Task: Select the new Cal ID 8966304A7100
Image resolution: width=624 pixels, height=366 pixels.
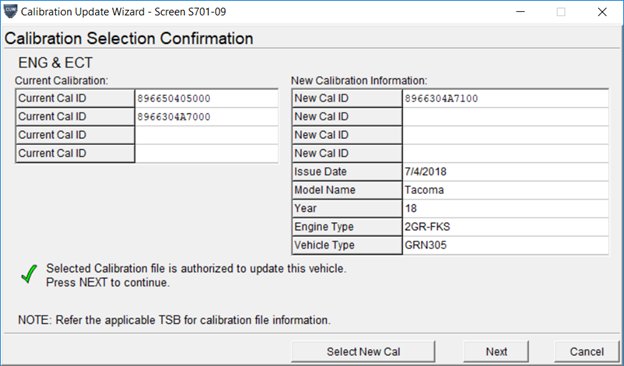Action: tap(505, 98)
